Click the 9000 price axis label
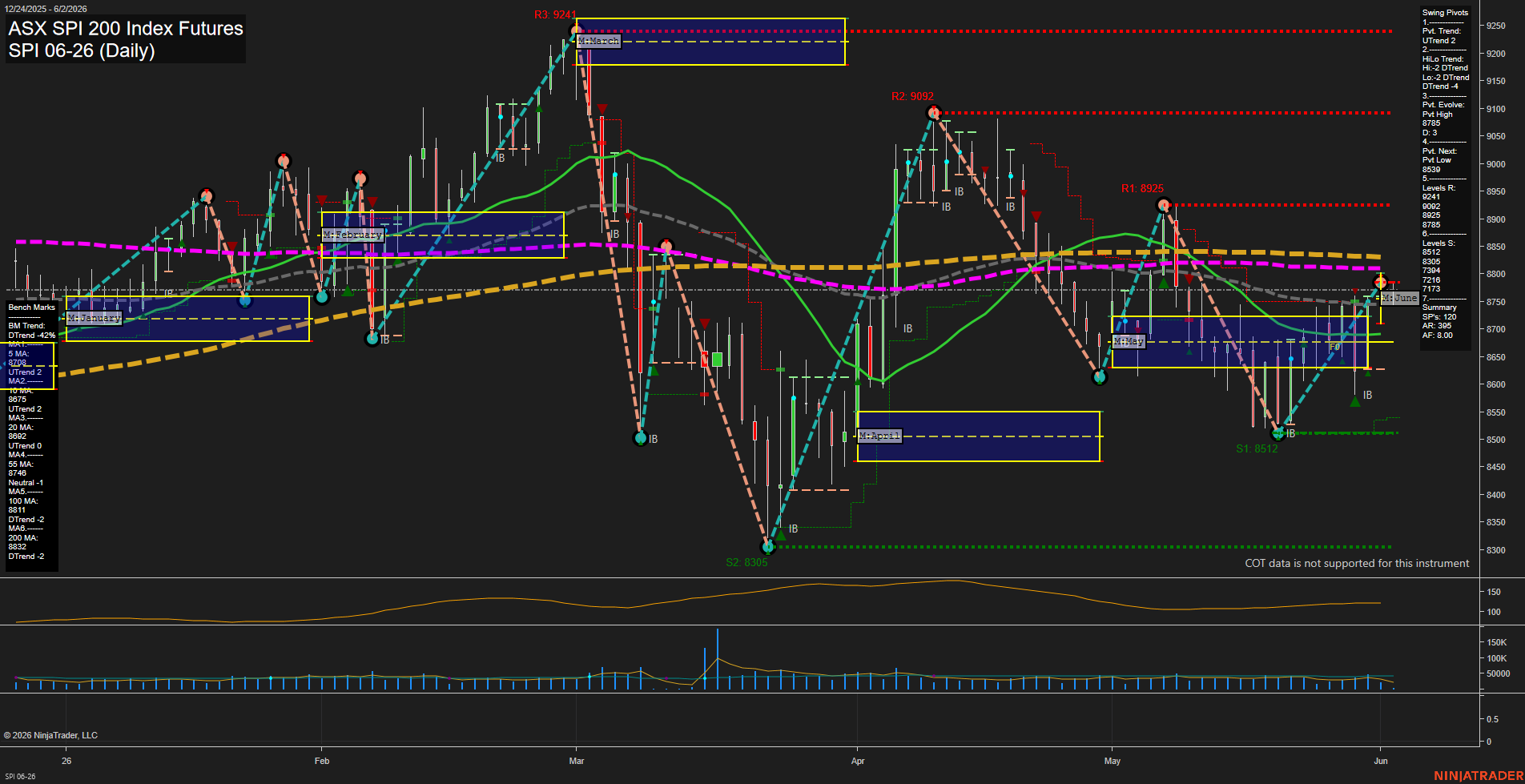Viewport: 1525px width, 784px height. pos(1495,164)
